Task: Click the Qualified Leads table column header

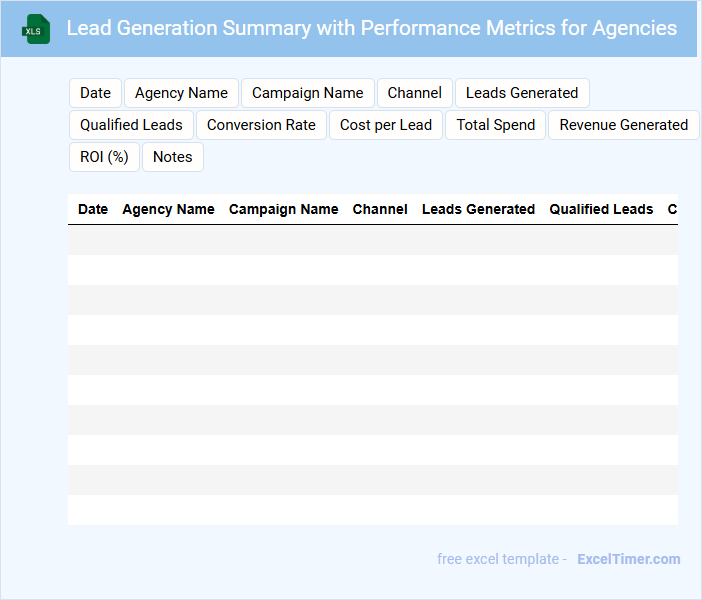Action: point(601,209)
